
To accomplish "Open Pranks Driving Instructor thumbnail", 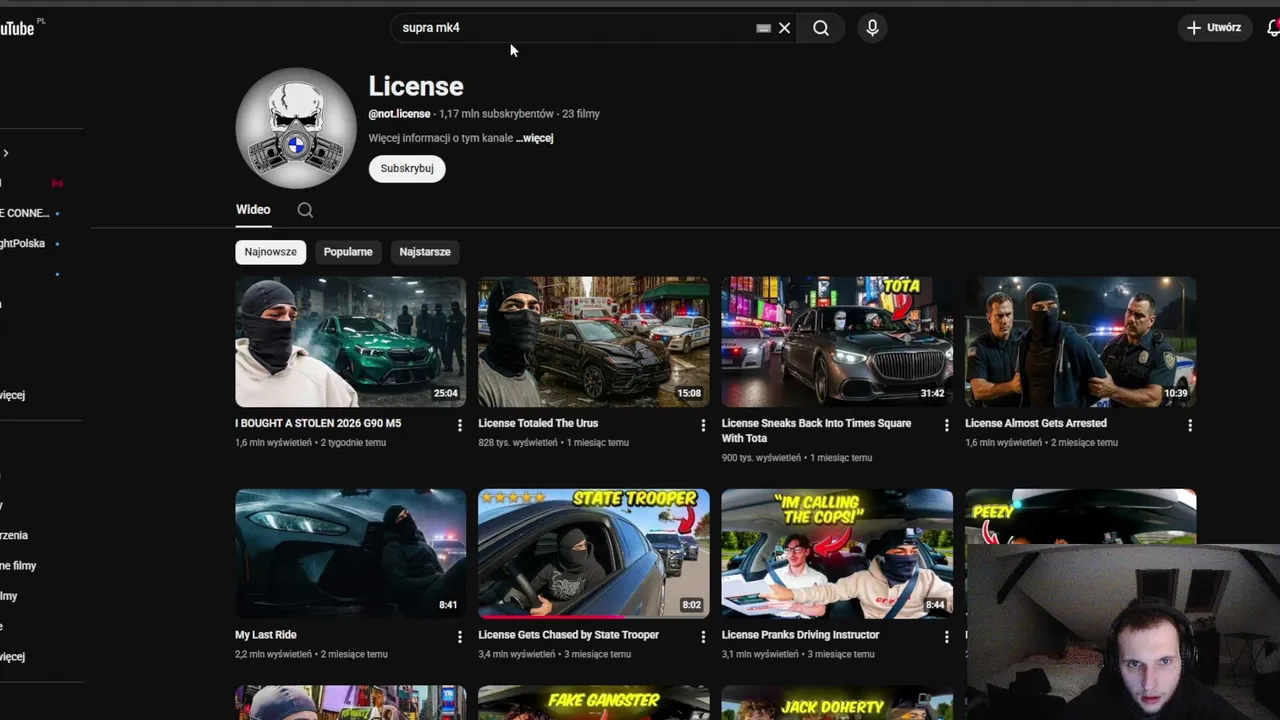I will point(837,554).
